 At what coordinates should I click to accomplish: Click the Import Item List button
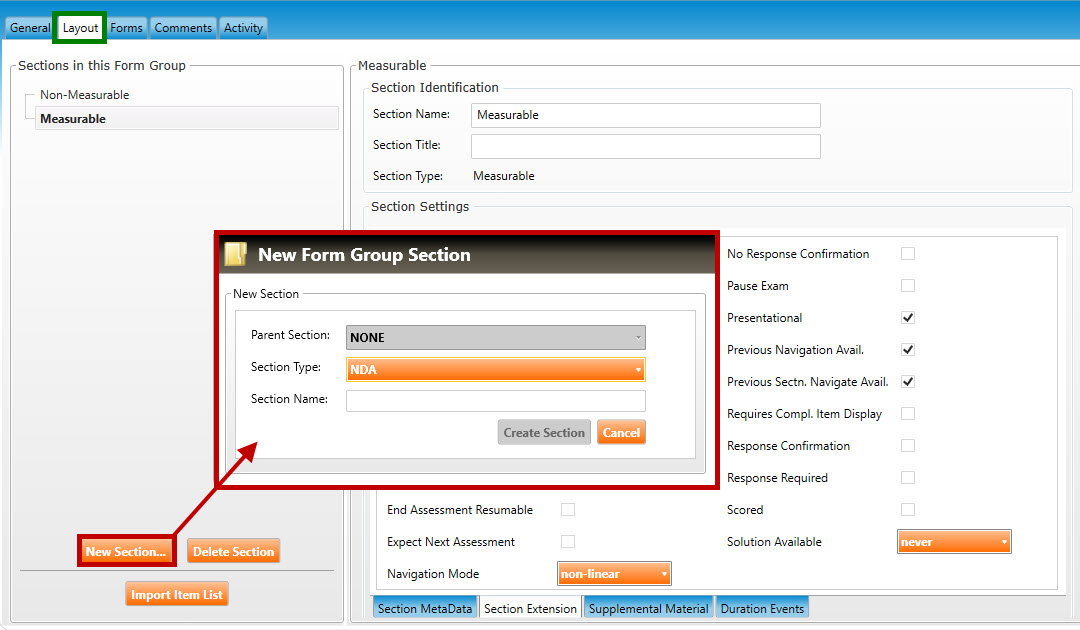[177, 595]
